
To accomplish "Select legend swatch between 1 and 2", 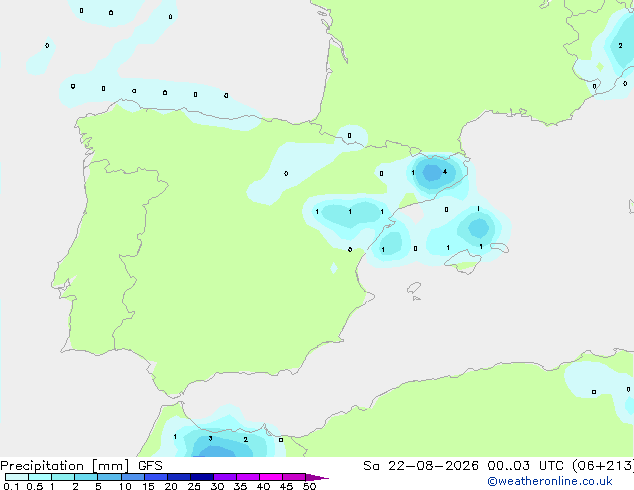I will [x=63, y=477].
